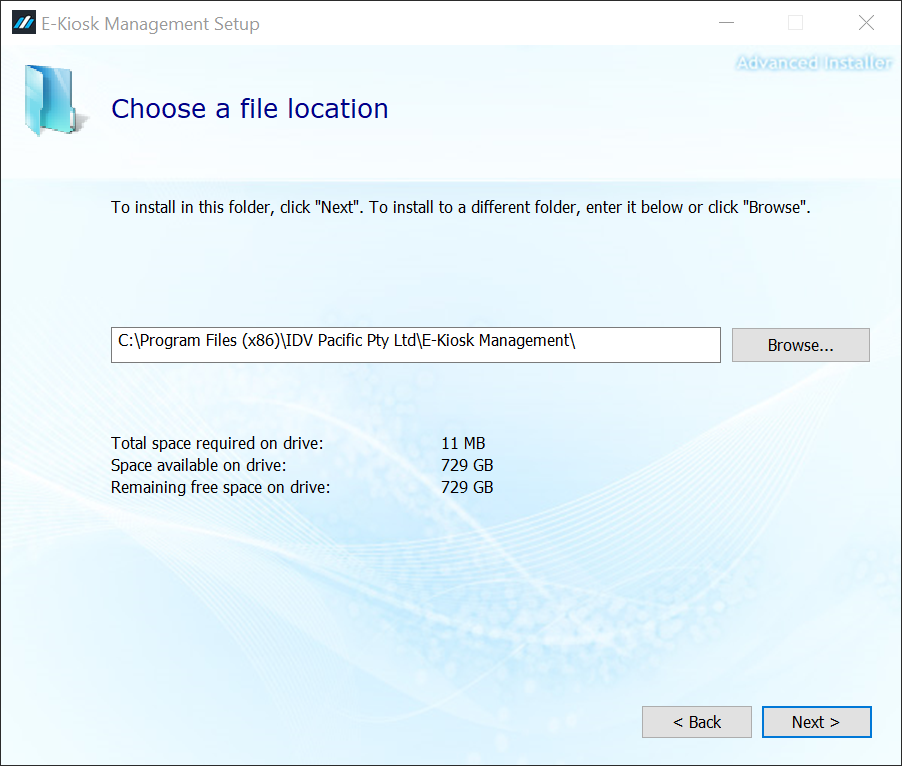Focus the install folder path field
The width and height of the screenshot is (902, 766).
click(415, 345)
